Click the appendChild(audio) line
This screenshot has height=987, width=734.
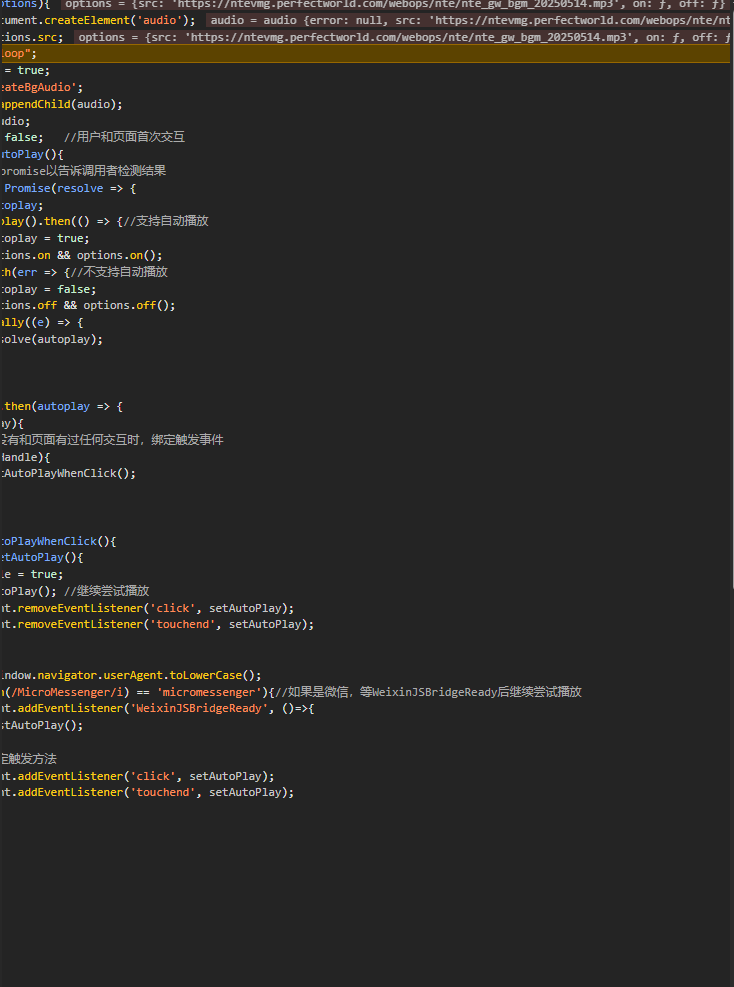coord(62,104)
